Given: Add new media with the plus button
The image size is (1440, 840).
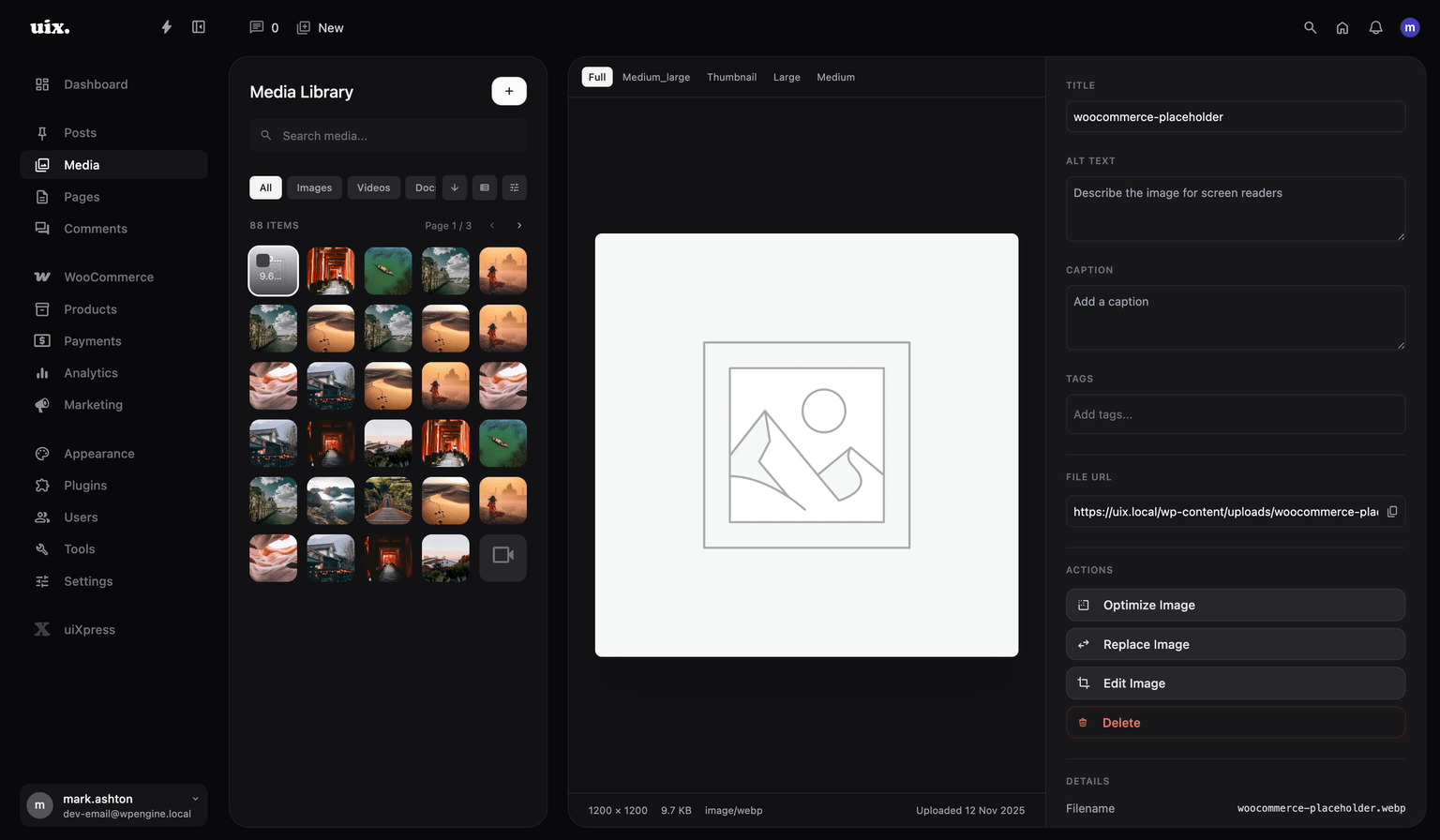Looking at the screenshot, I should click(x=509, y=91).
